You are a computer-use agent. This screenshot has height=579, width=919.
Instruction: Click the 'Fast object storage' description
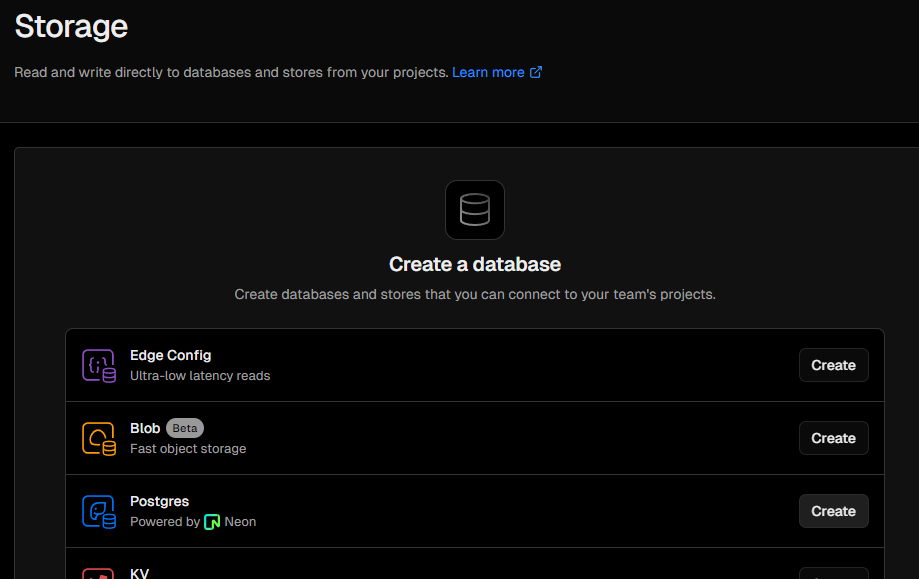pos(188,449)
